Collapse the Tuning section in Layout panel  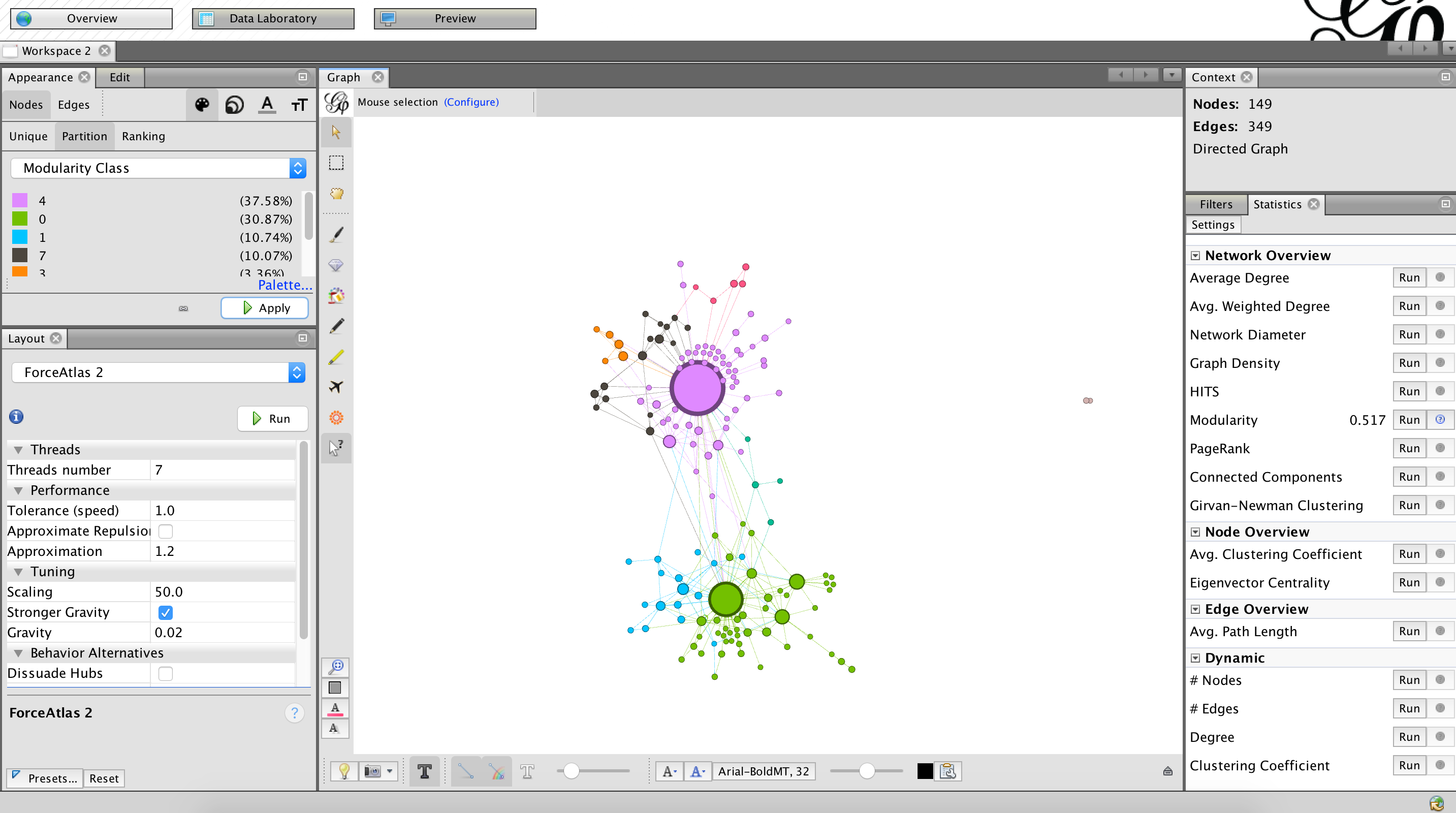pos(18,572)
